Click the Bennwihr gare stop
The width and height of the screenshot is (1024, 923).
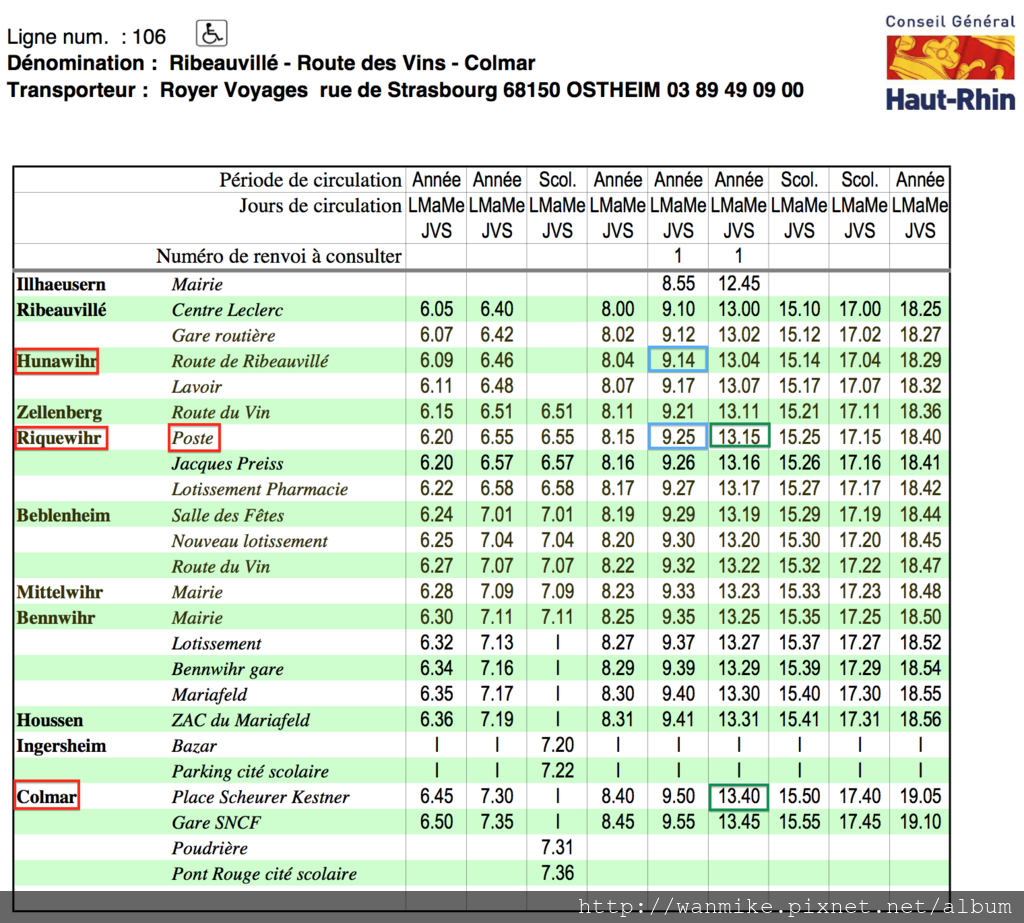(228, 669)
